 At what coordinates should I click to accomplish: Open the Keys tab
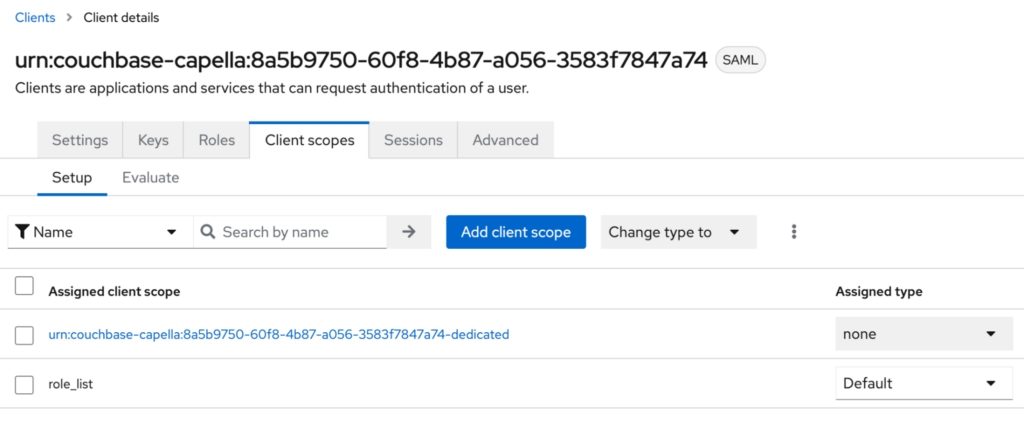(153, 140)
